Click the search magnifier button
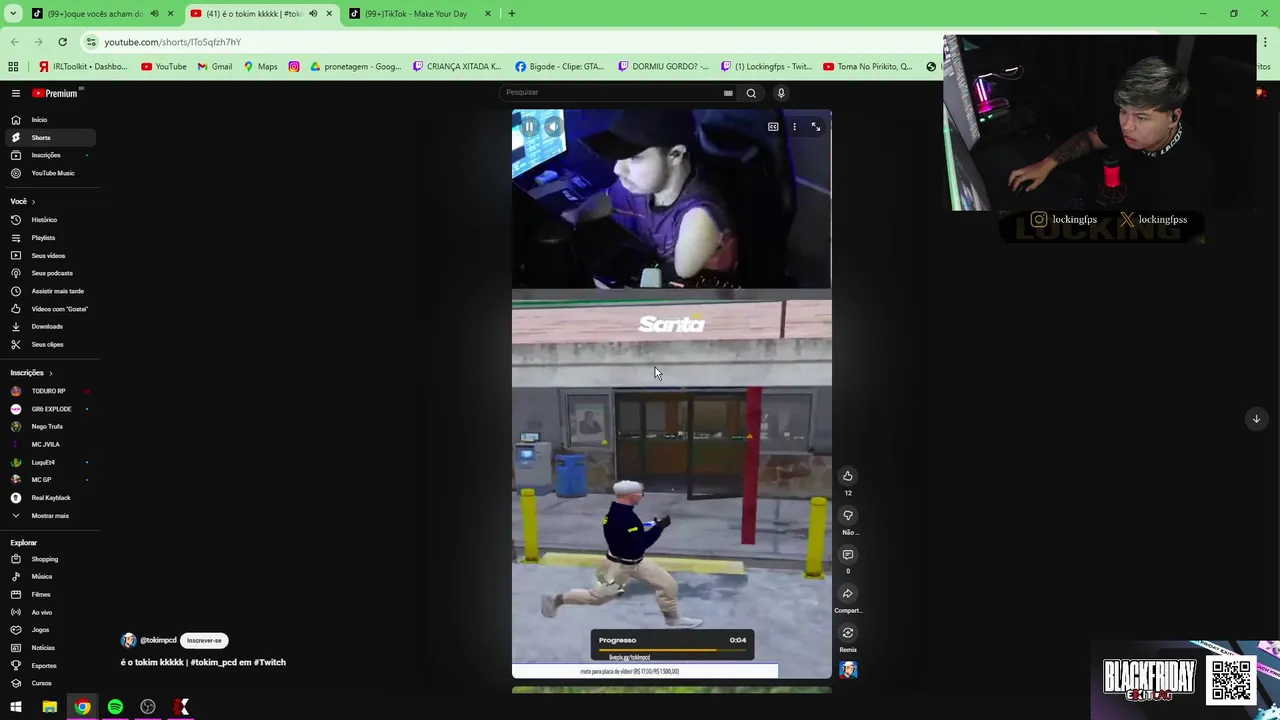Screen dimensions: 1280x720 pyautogui.click(x=751, y=93)
